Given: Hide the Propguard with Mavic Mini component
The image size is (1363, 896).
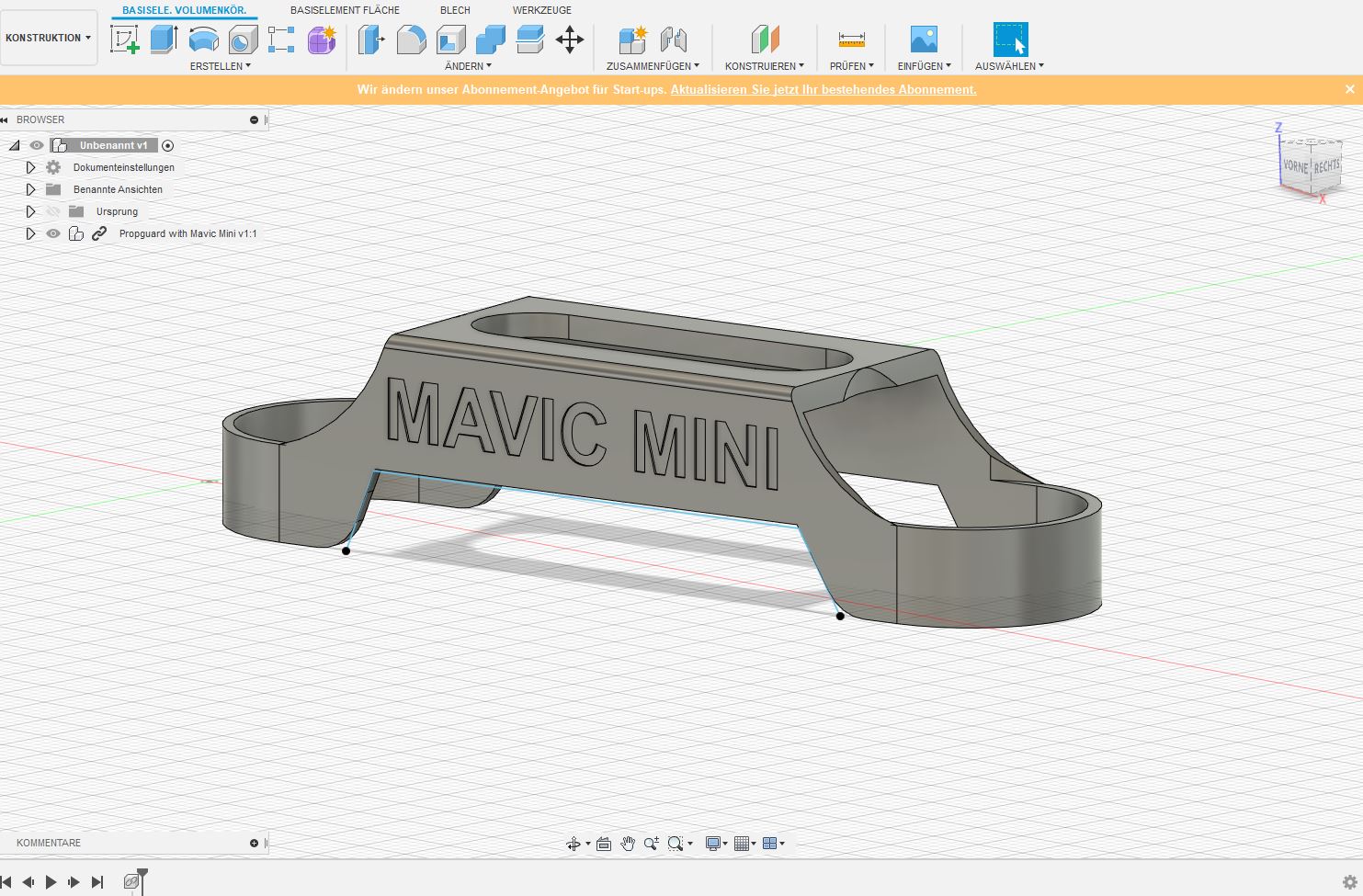Looking at the screenshot, I should click(53, 233).
